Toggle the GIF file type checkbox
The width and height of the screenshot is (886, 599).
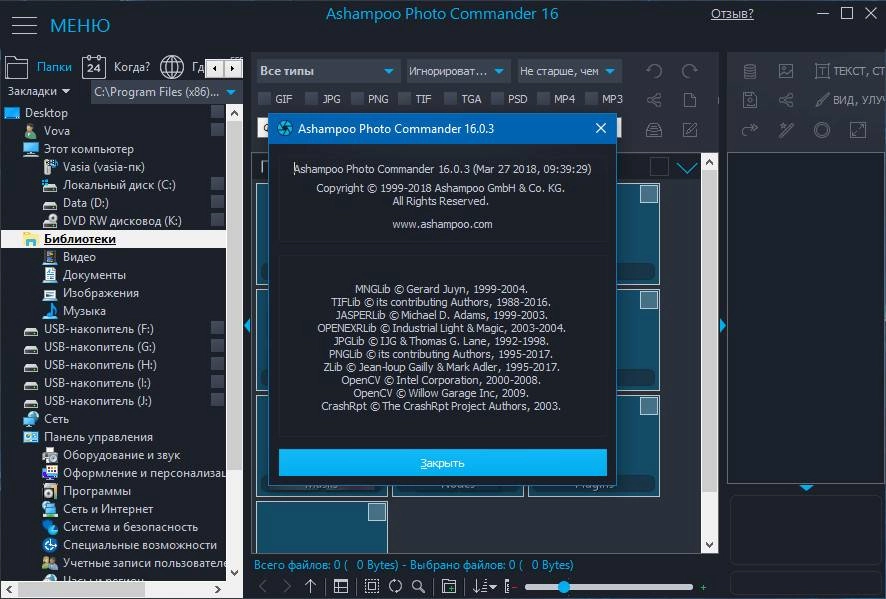(x=264, y=99)
